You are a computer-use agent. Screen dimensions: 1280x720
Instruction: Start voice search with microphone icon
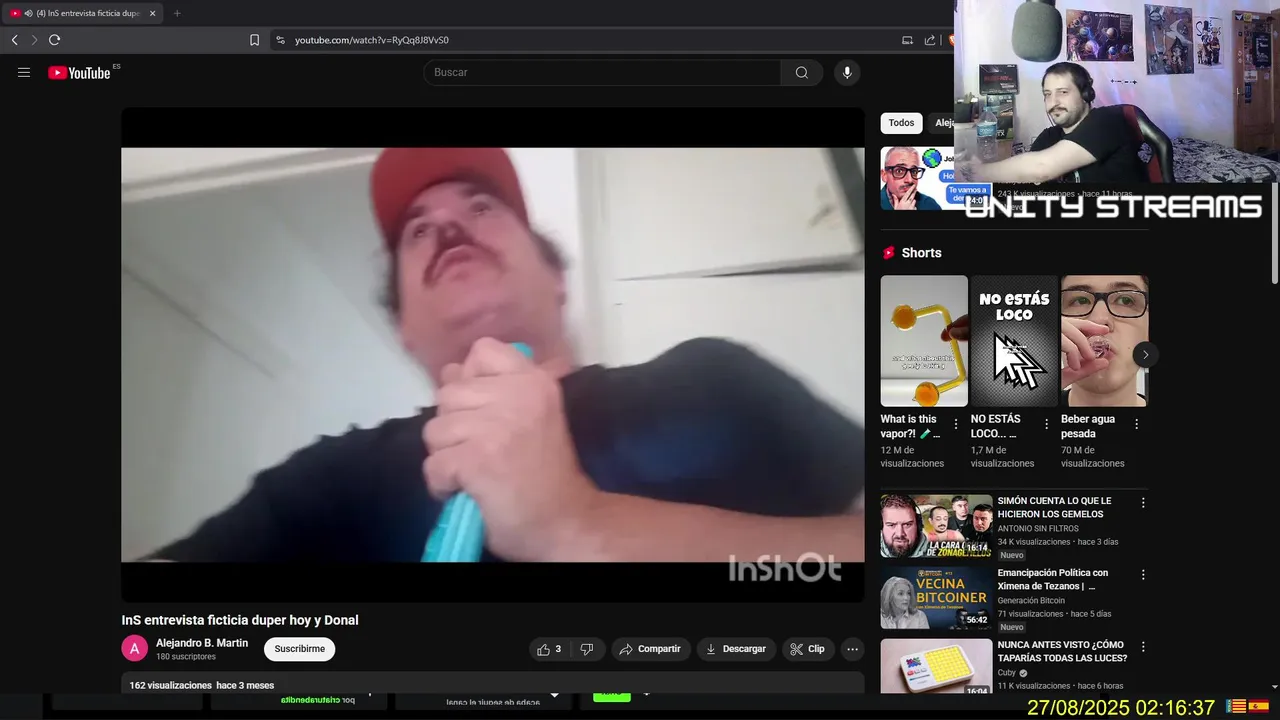847,72
